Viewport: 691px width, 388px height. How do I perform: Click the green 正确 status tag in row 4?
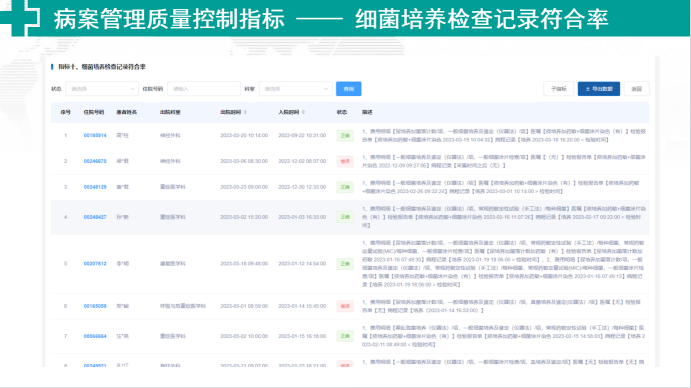click(x=345, y=217)
